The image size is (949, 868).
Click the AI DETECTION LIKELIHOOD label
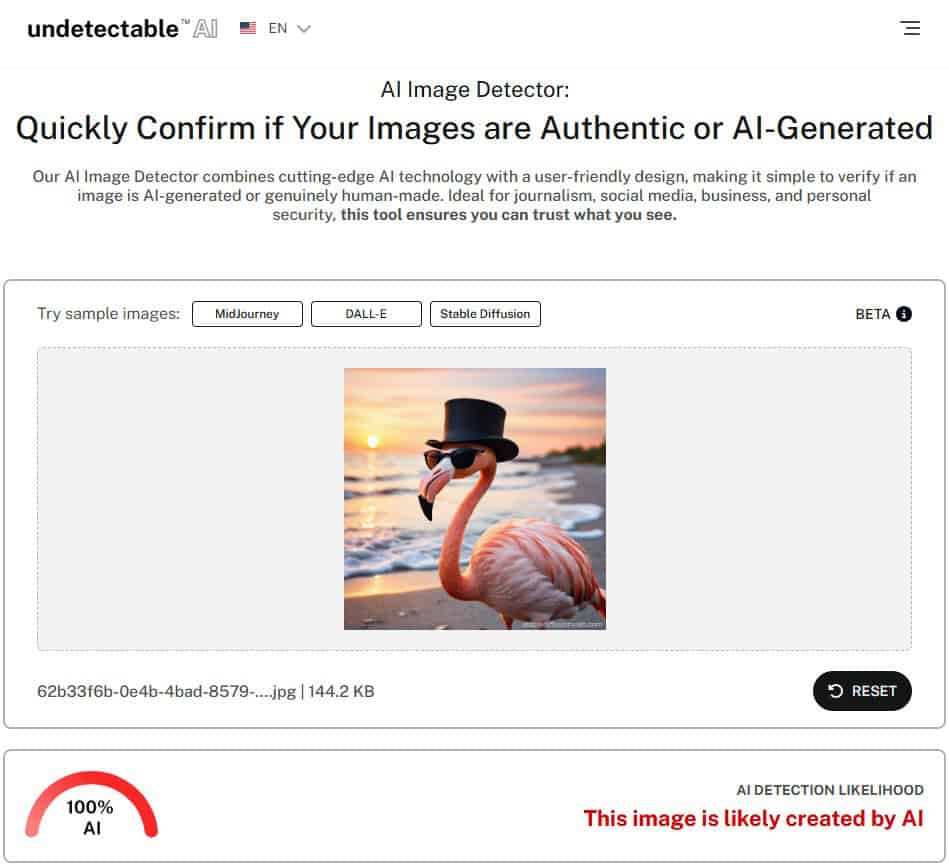(x=830, y=790)
